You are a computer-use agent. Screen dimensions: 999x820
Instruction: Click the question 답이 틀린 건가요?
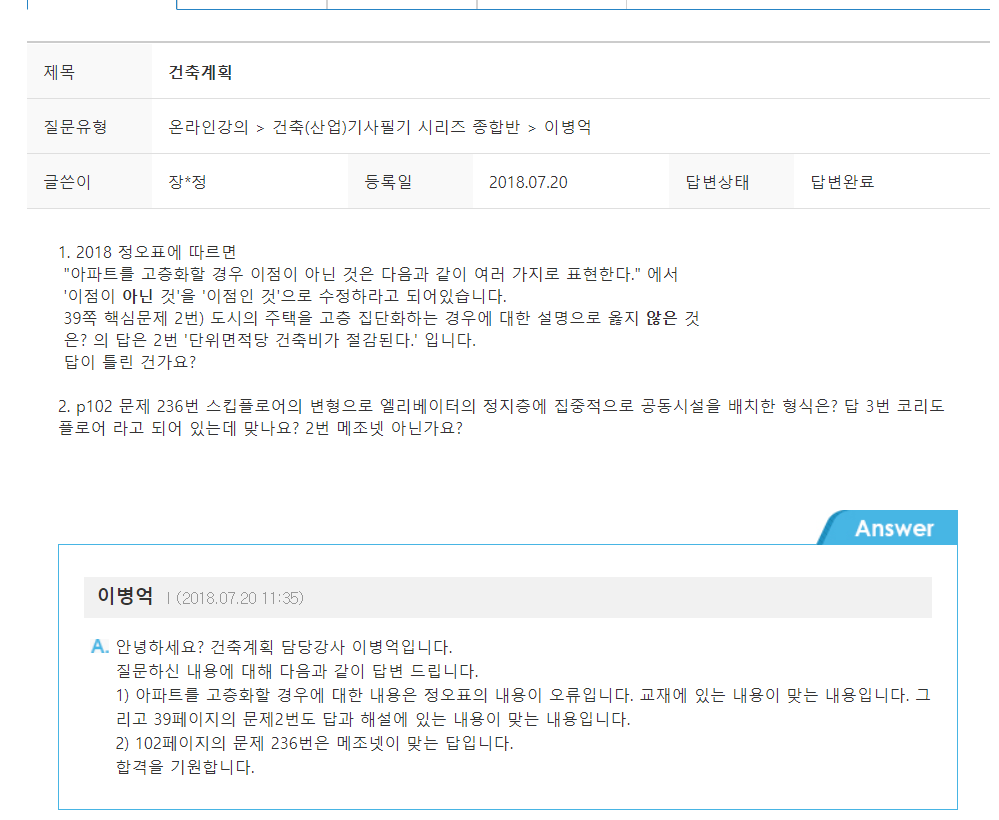130,362
